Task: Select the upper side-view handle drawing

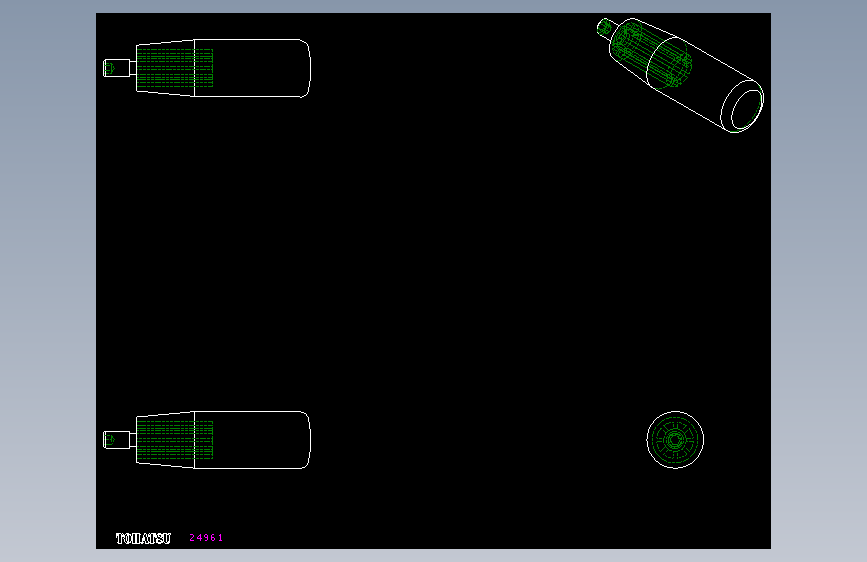Action: [207, 68]
